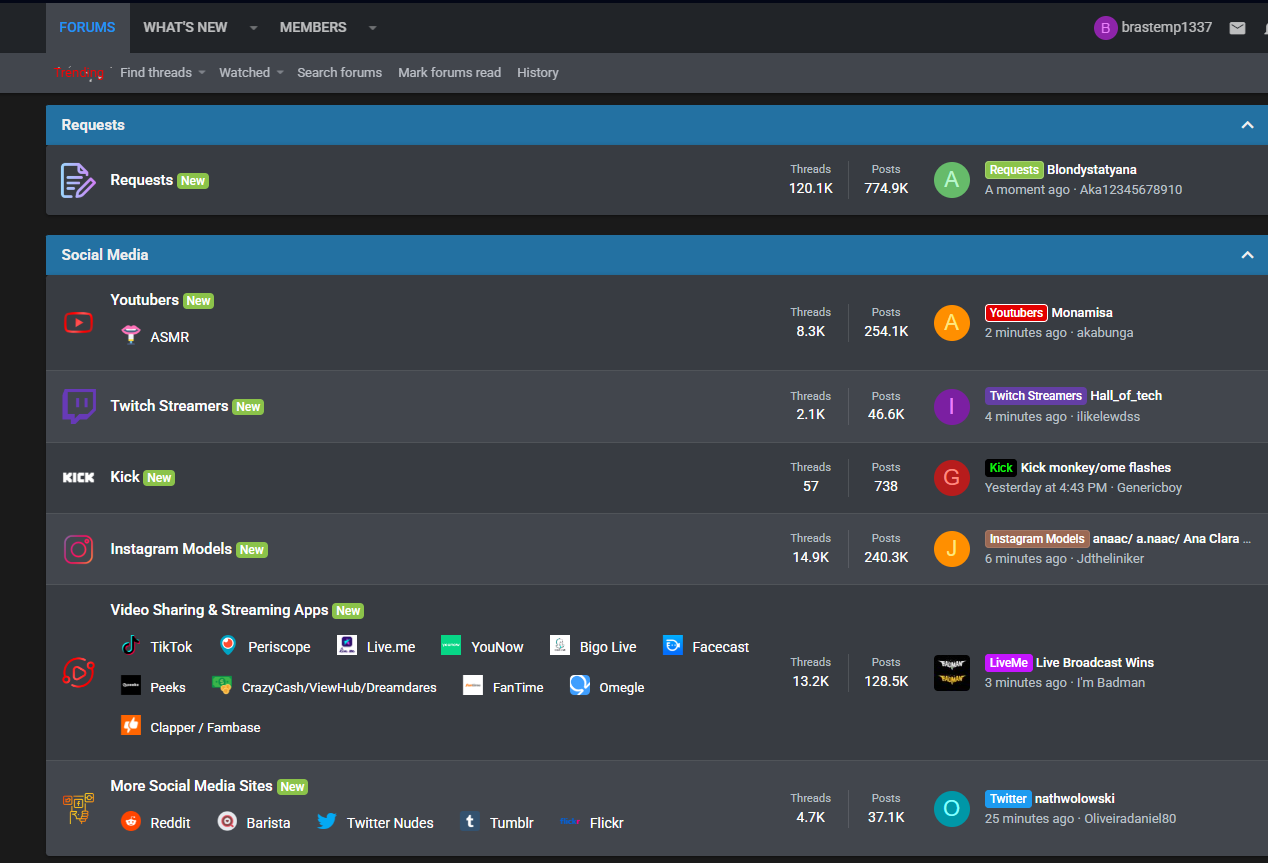Screen dimensions: 1268x863
Task: Click the Twitter bird icon
Action: click(x=326, y=822)
